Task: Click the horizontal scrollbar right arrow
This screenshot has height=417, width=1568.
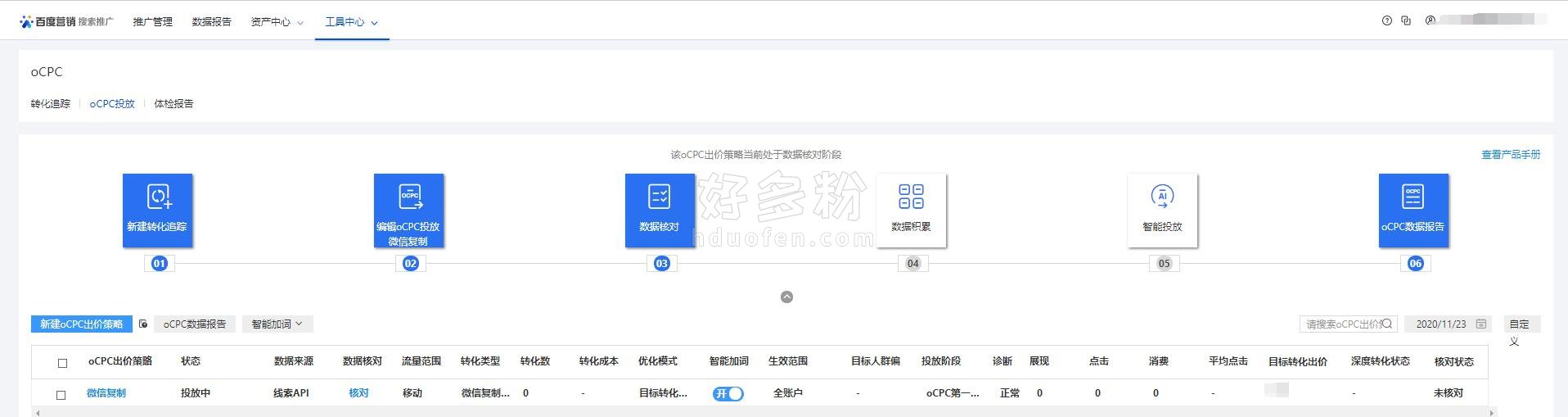Action: coord(1490,413)
